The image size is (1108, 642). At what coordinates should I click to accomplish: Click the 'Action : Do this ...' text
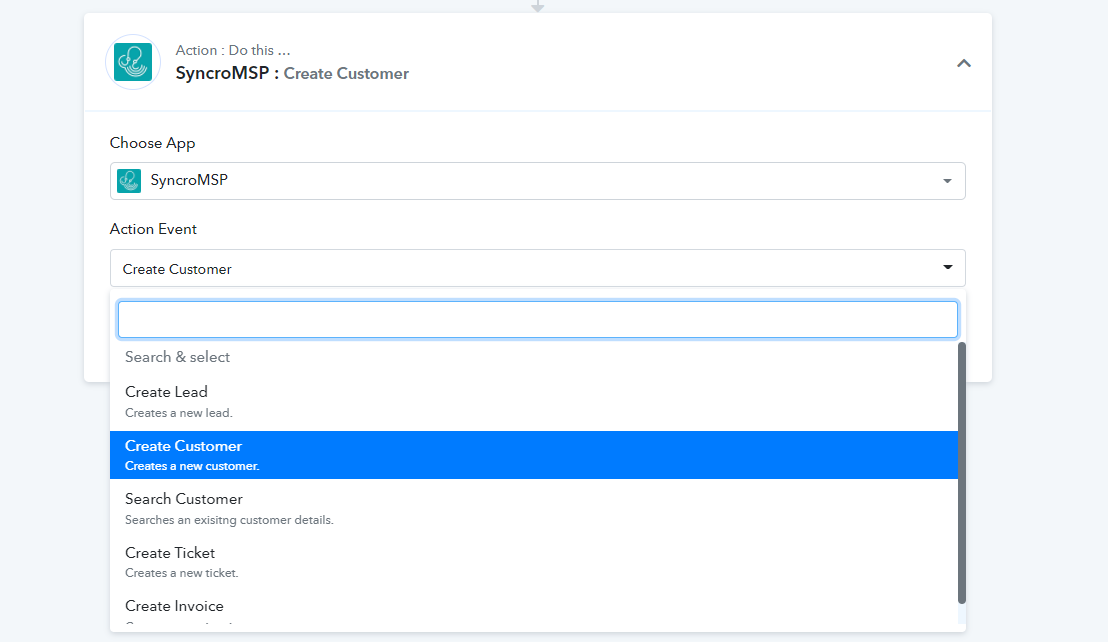click(232, 50)
